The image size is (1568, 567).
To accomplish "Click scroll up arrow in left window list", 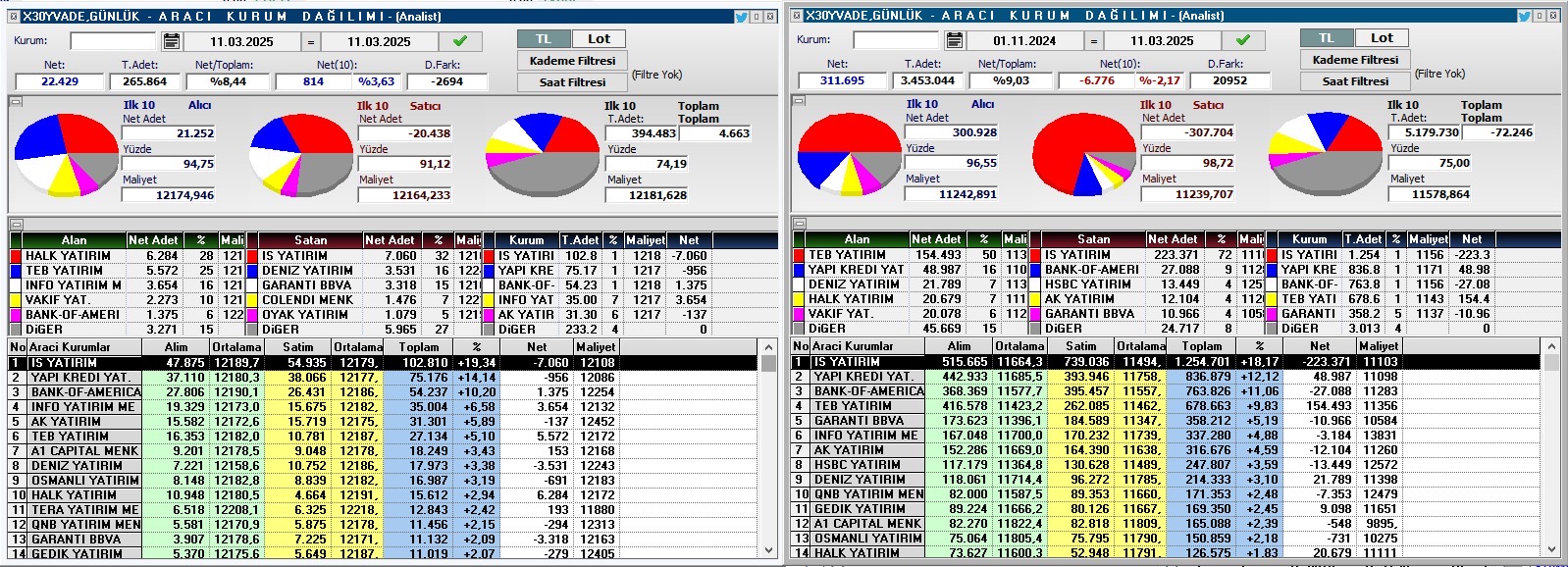I will (768, 347).
